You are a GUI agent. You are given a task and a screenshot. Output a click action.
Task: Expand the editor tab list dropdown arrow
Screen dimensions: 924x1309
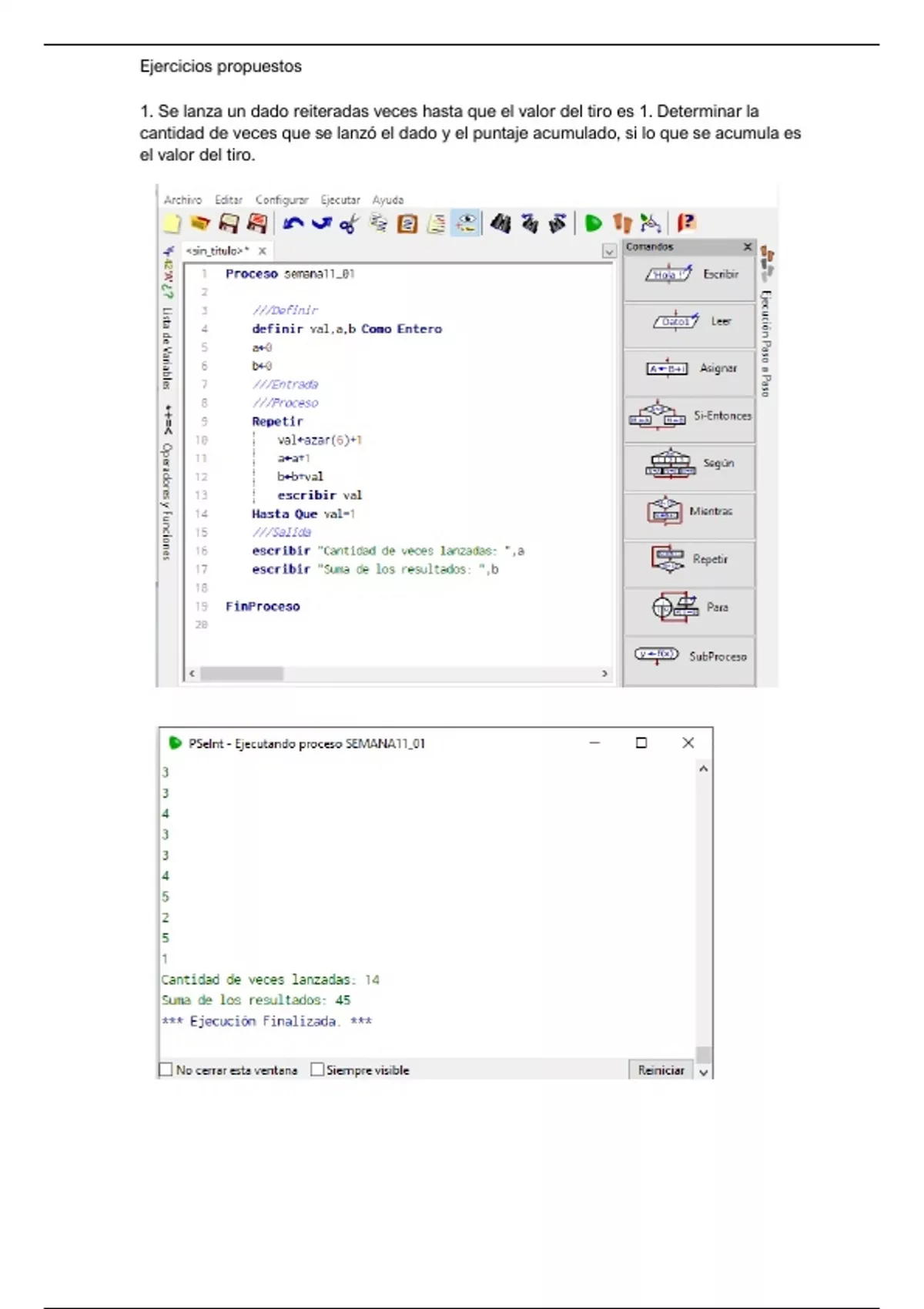point(609,252)
